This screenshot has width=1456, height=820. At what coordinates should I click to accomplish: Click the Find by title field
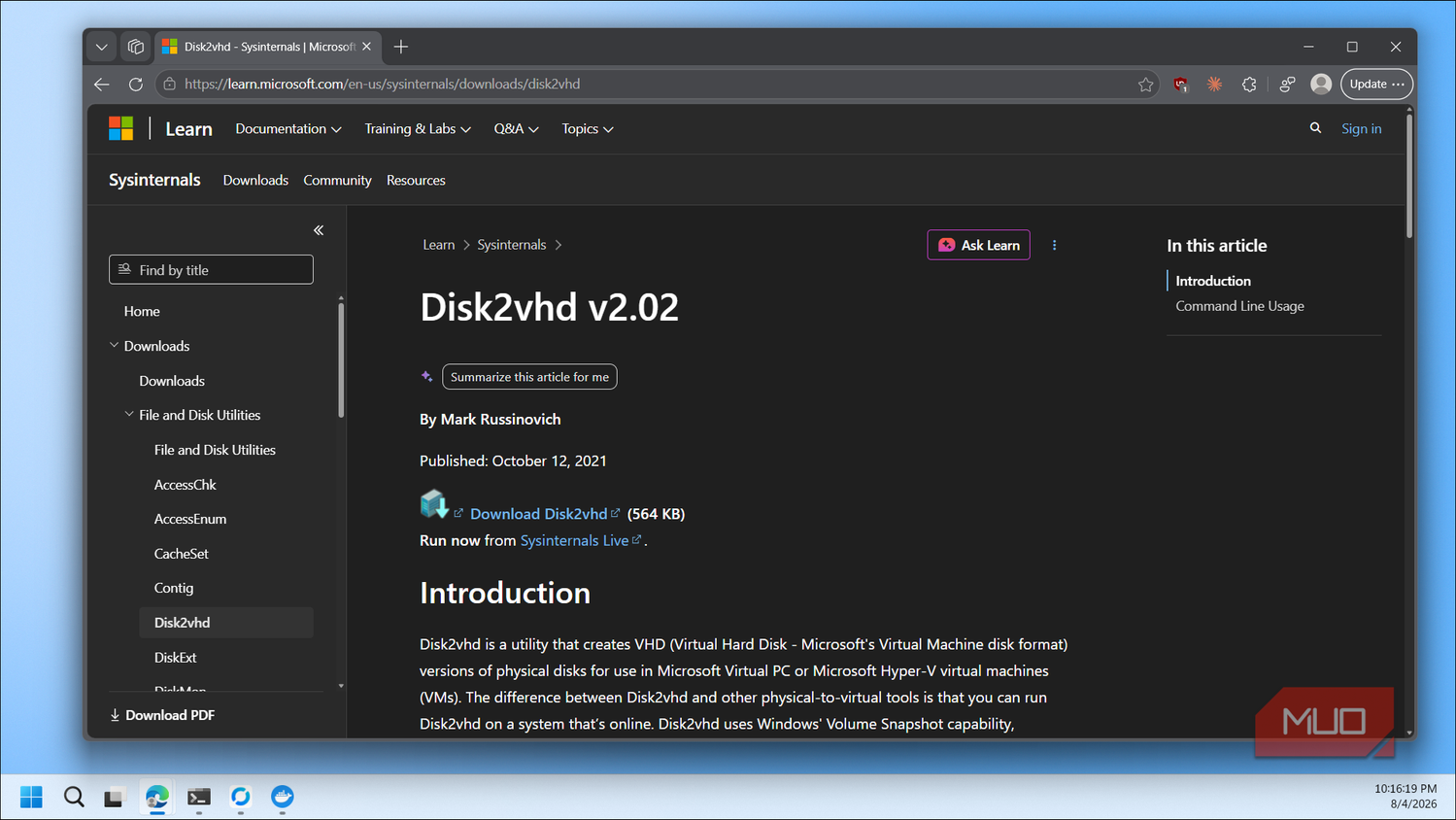pos(211,270)
